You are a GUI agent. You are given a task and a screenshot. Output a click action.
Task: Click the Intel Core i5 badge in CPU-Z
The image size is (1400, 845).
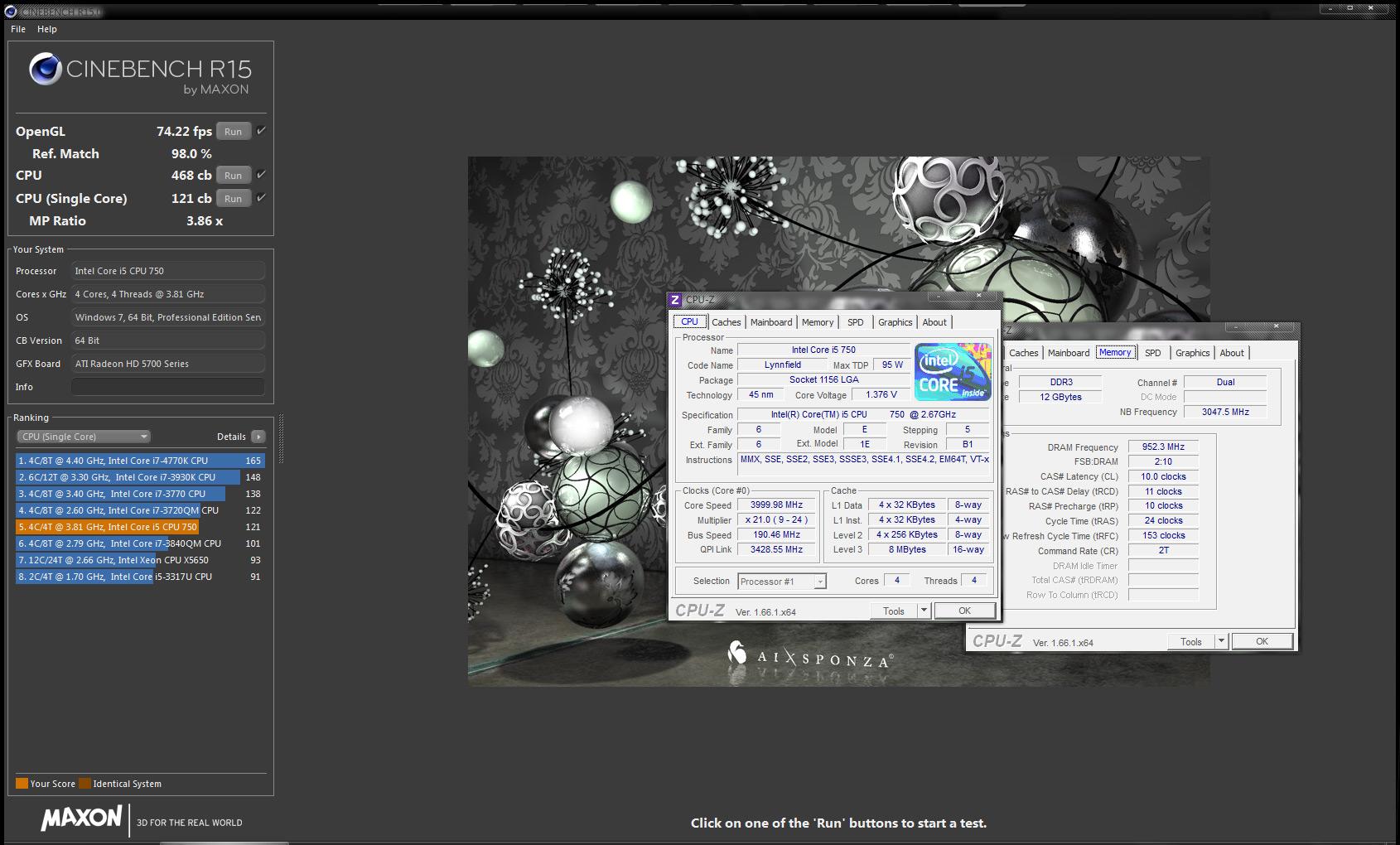[x=953, y=372]
